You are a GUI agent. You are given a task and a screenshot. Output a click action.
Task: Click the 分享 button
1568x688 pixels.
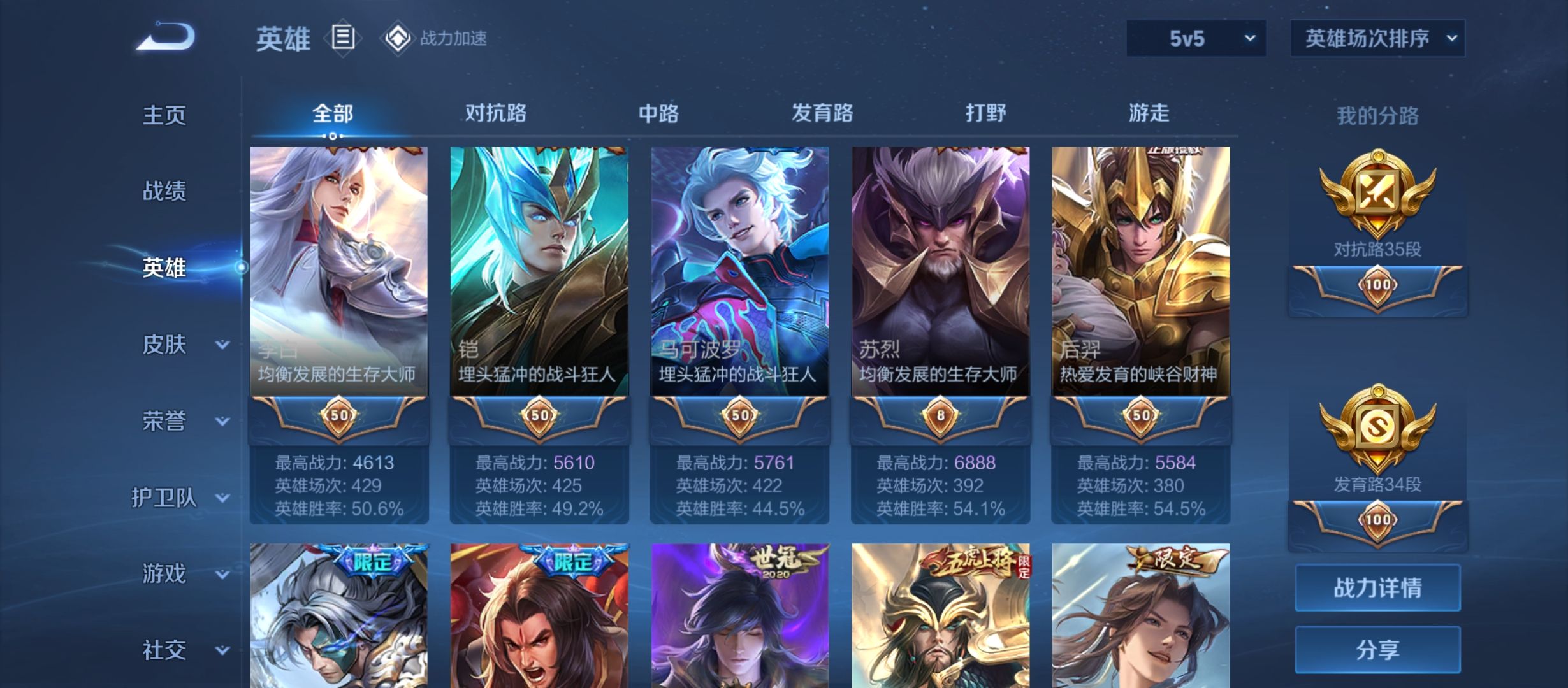click(1377, 650)
